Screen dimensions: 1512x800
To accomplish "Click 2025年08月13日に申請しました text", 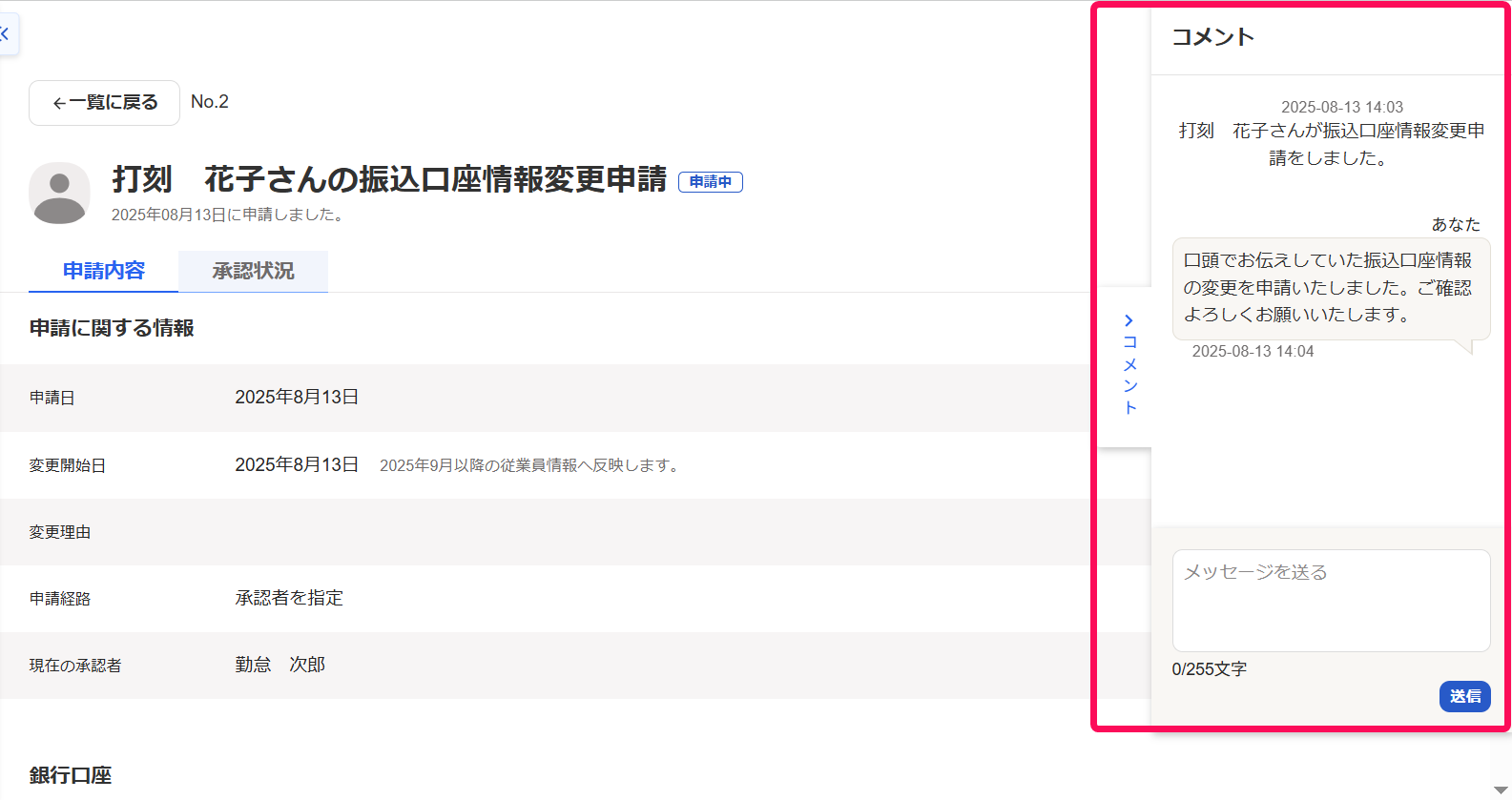I will [227, 215].
